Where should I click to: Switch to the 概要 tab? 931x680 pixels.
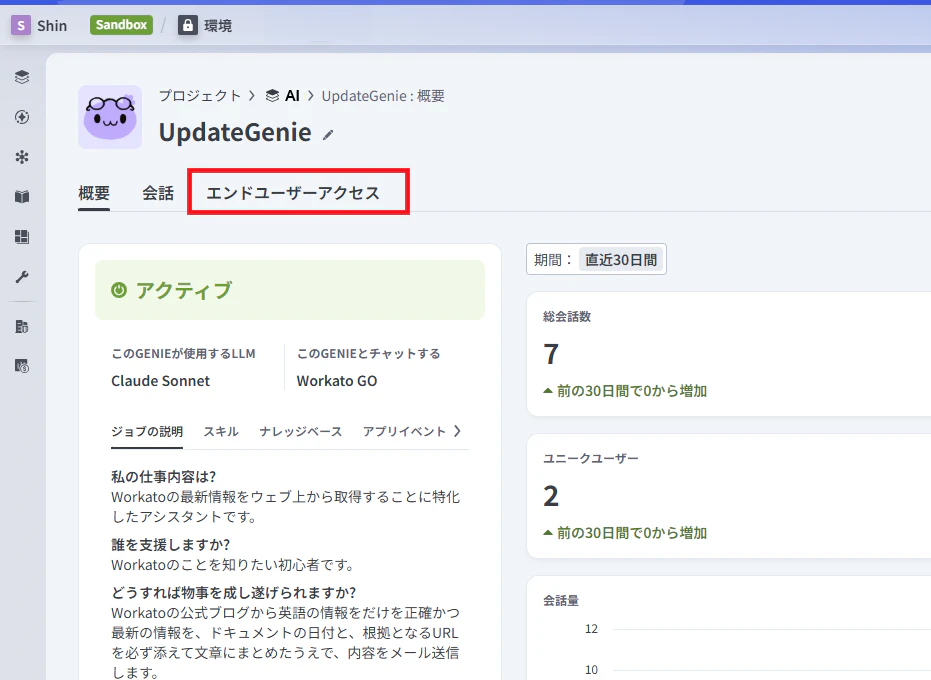pyautogui.click(x=94, y=193)
